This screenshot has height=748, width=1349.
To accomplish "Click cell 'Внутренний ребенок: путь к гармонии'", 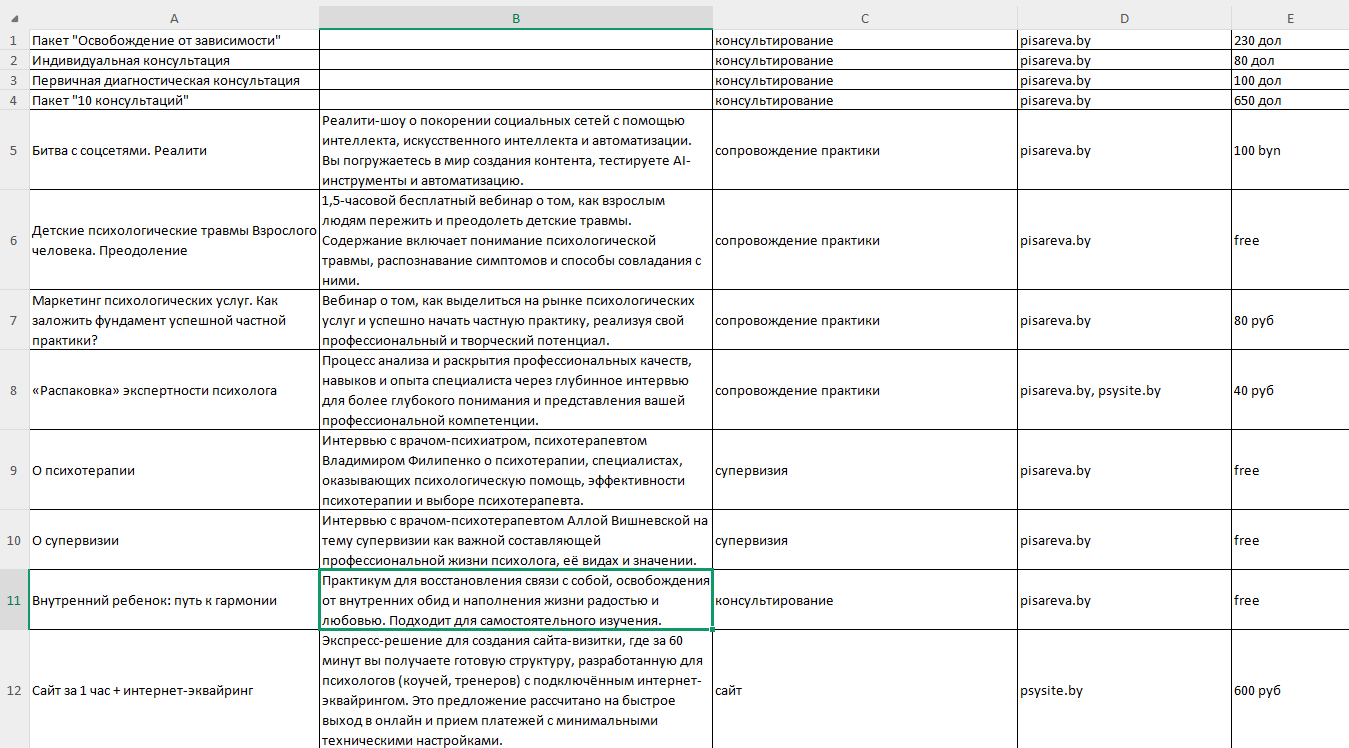I will click(x=174, y=600).
